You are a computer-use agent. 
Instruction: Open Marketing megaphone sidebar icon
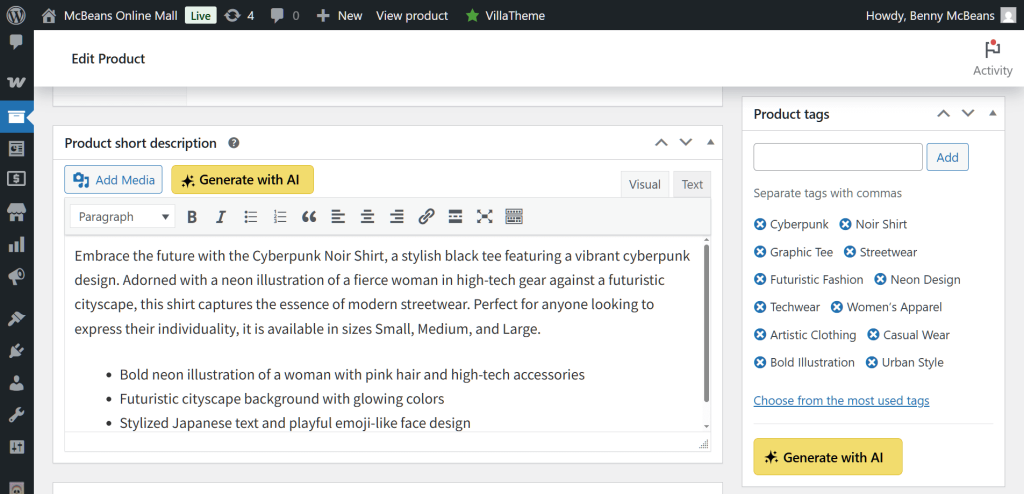16,278
